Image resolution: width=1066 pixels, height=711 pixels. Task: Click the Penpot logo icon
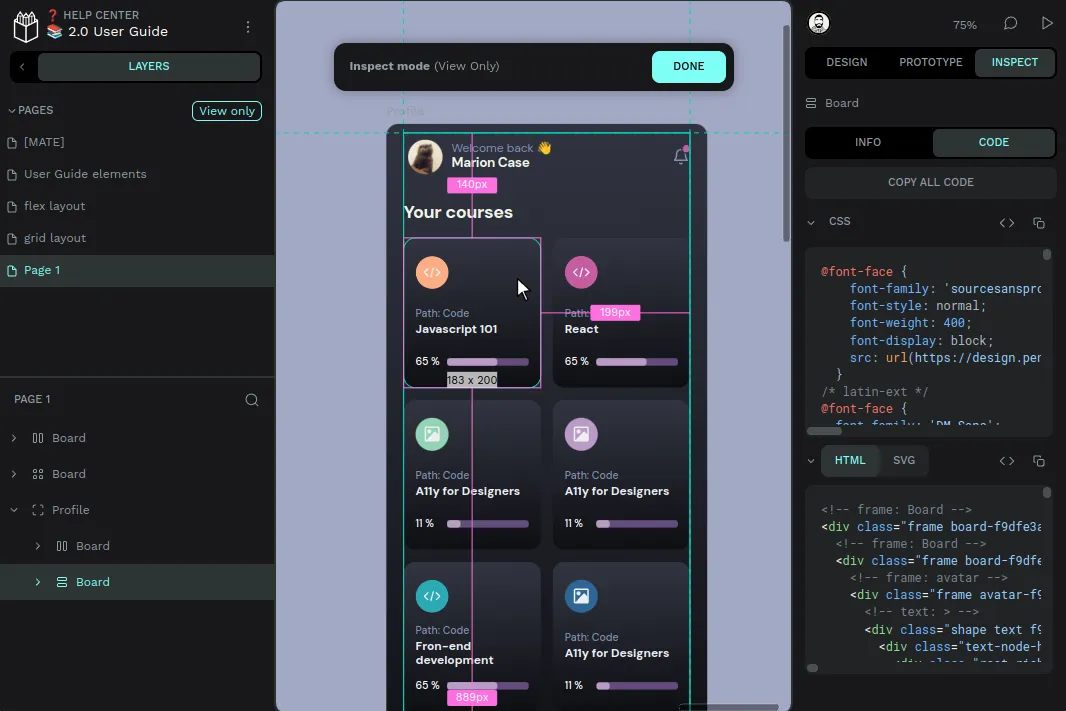pyautogui.click(x=25, y=25)
